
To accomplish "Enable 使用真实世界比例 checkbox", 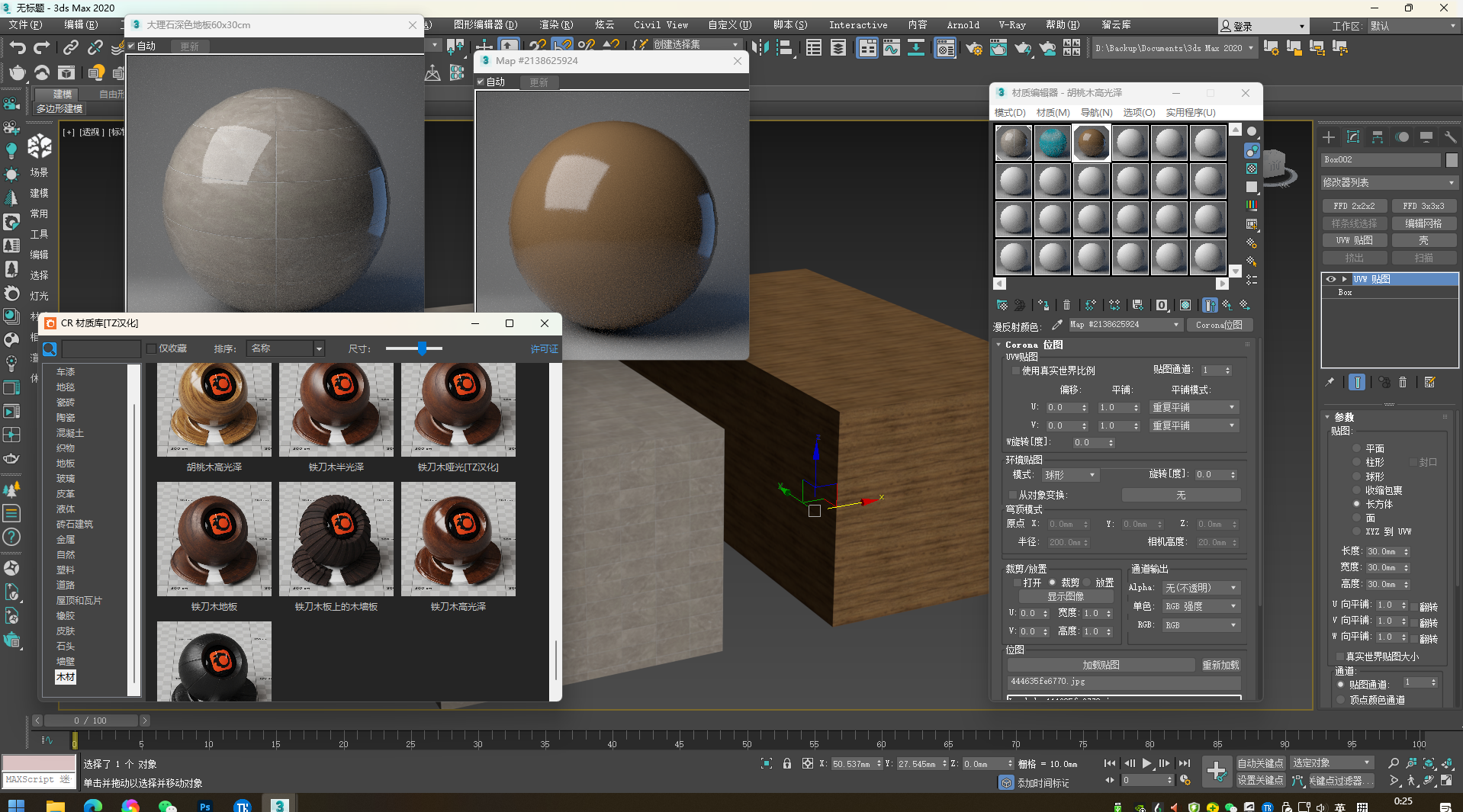I will [x=1015, y=371].
